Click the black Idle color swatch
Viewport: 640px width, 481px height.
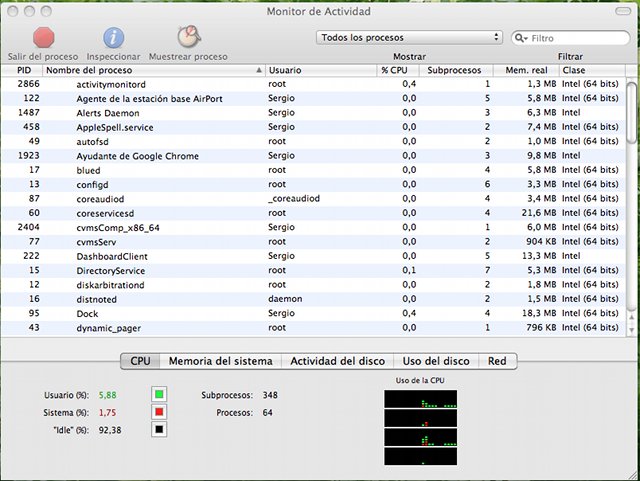pos(158,430)
